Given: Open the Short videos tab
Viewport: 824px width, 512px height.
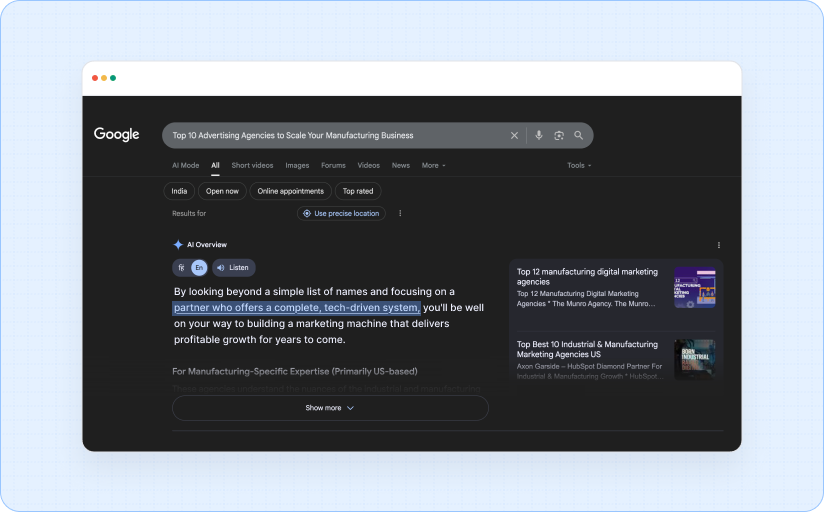Looking at the screenshot, I should [x=252, y=165].
